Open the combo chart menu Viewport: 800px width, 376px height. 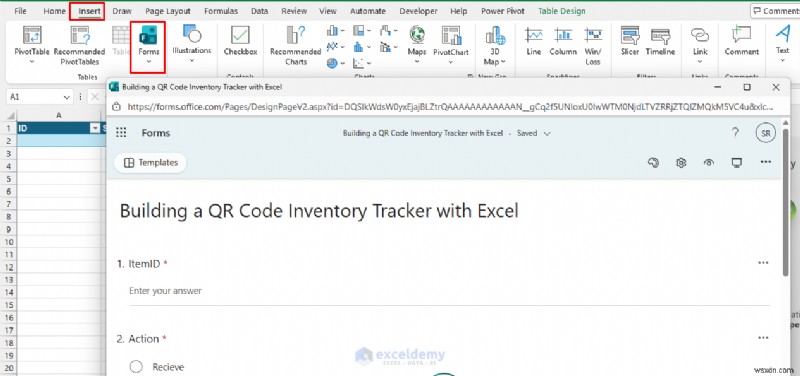(389, 47)
